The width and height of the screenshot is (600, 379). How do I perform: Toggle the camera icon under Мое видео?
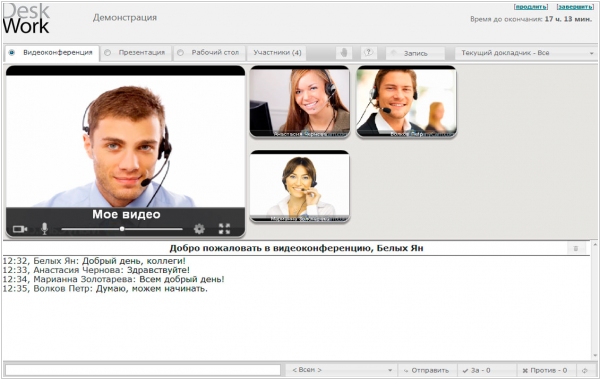pos(20,229)
